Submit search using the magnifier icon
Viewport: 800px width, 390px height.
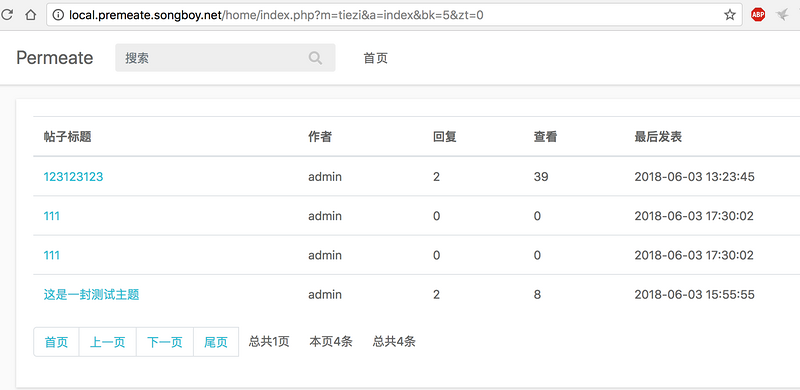pos(315,58)
